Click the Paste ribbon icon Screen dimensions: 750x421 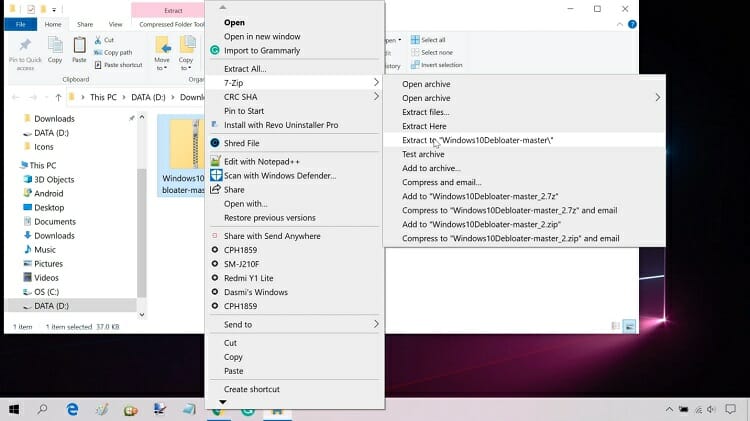(x=79, y=46)
